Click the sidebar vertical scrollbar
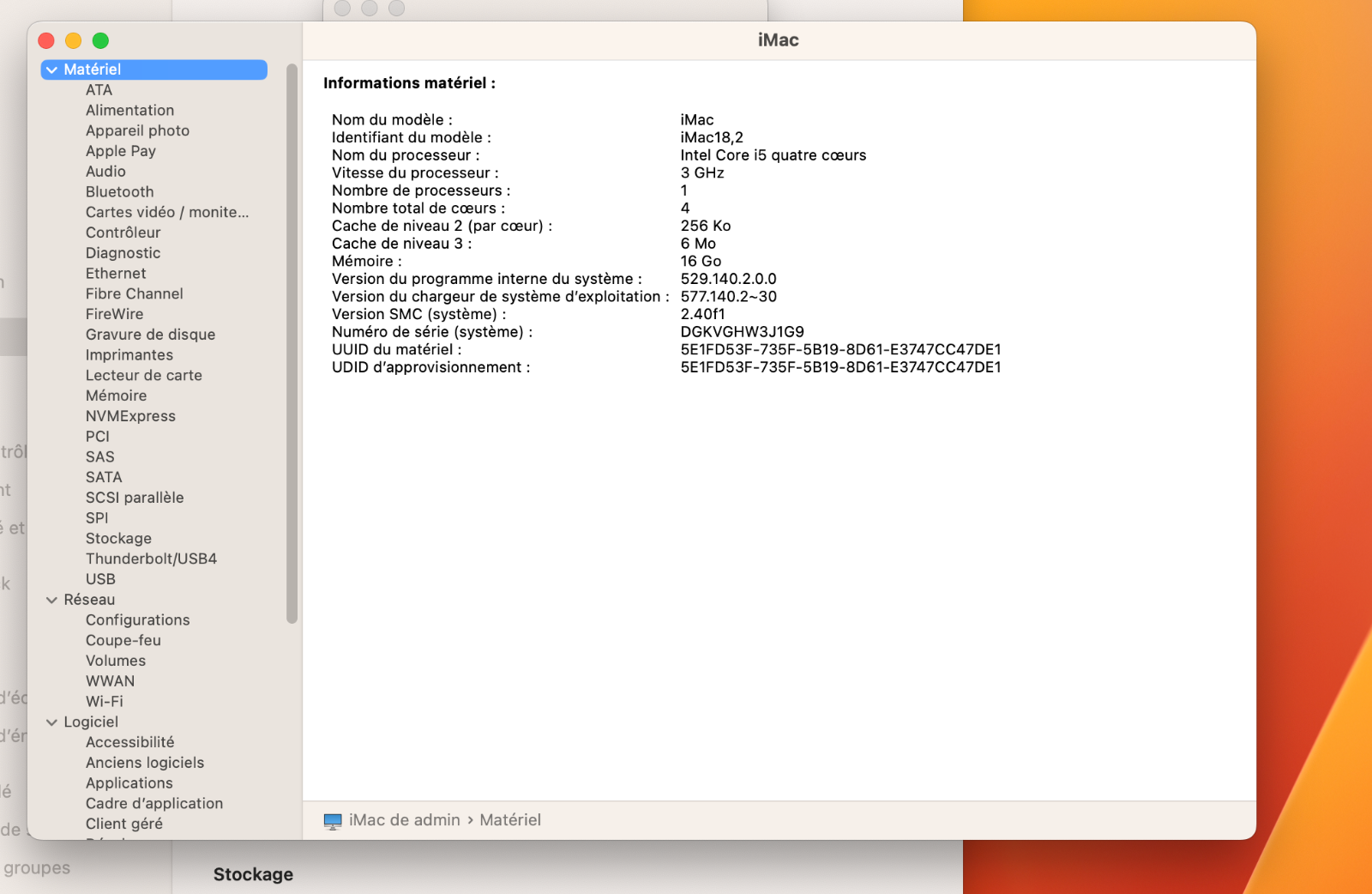The height and width of the screenshot is (894, 1372). (292, 343)
